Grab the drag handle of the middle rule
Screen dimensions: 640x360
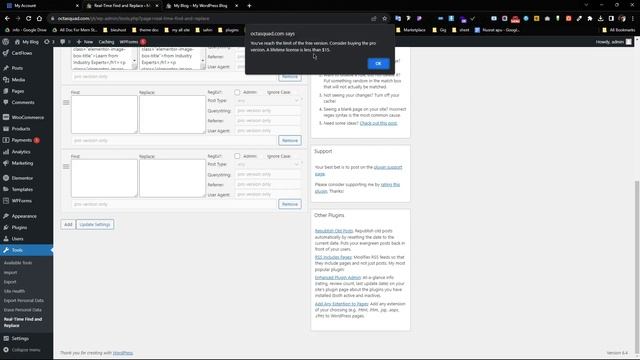pyautogui.click(x=66, y=103)
